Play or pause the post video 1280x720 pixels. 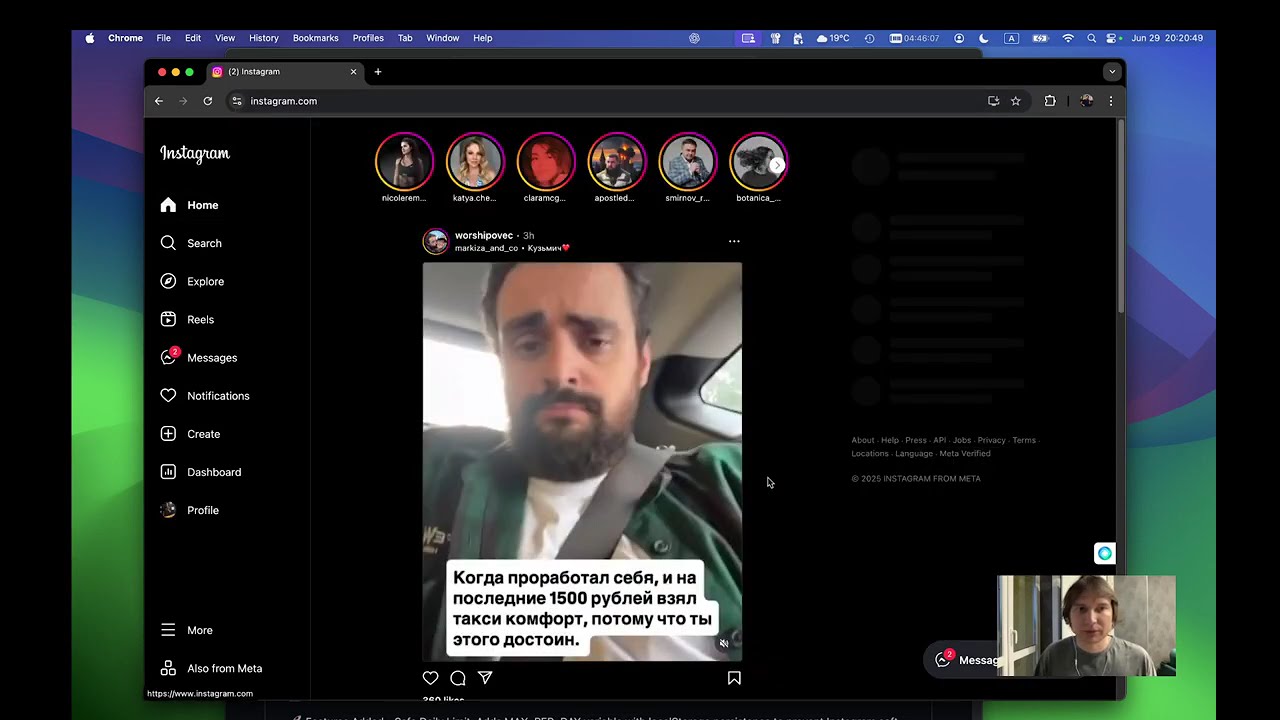pos(582,461)
